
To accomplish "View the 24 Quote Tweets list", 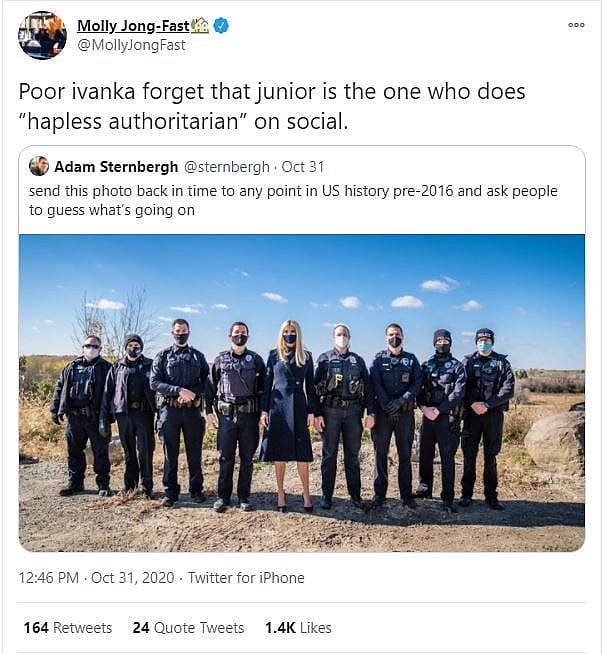I will click(x=188, y=628).
